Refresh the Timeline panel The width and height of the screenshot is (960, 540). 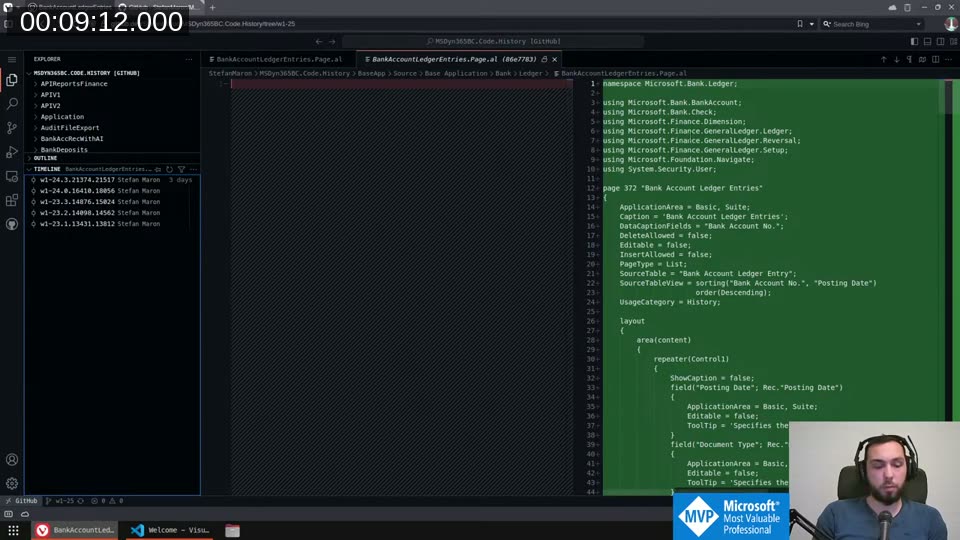pos(170,169)
